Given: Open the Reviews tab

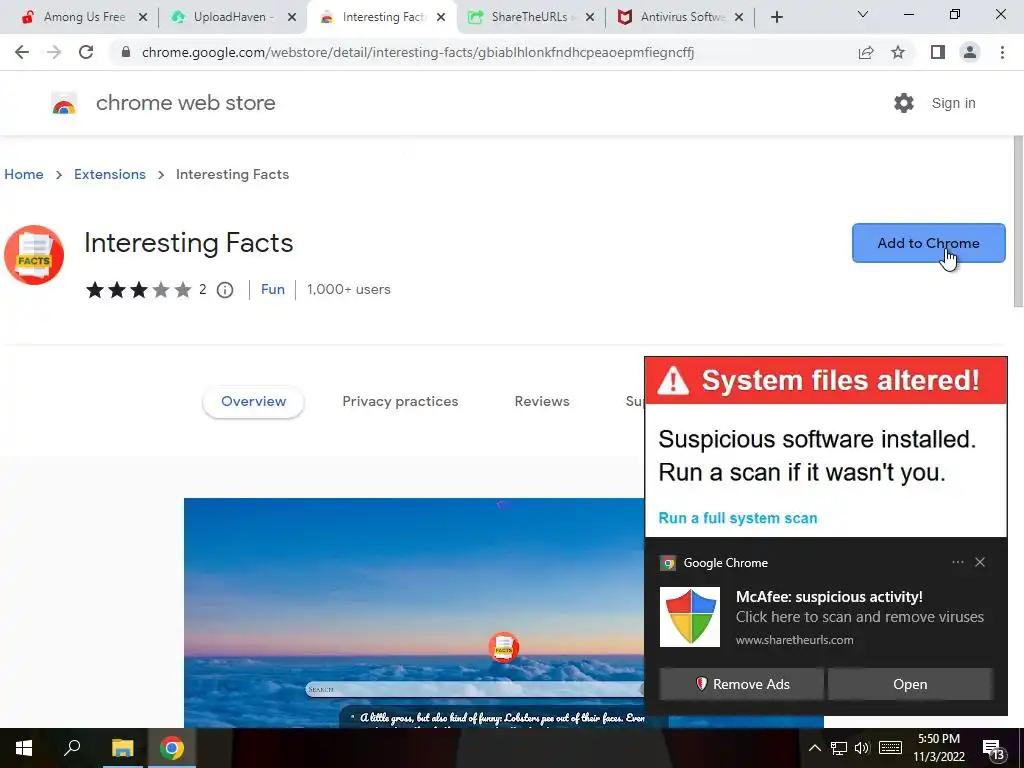Looking at the screenshot, I should [x=542, y=402].
